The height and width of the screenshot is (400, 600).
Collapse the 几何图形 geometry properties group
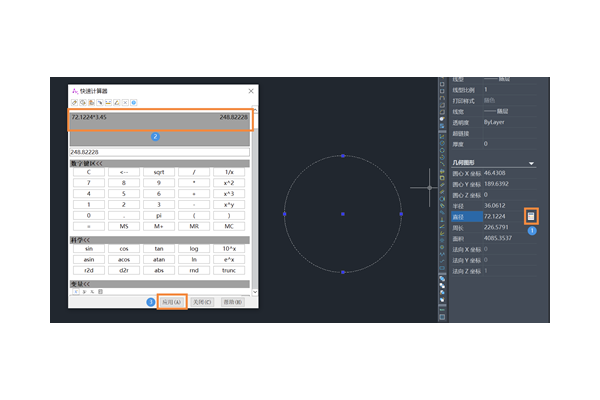pyautogui.click(x=532, y=162)
